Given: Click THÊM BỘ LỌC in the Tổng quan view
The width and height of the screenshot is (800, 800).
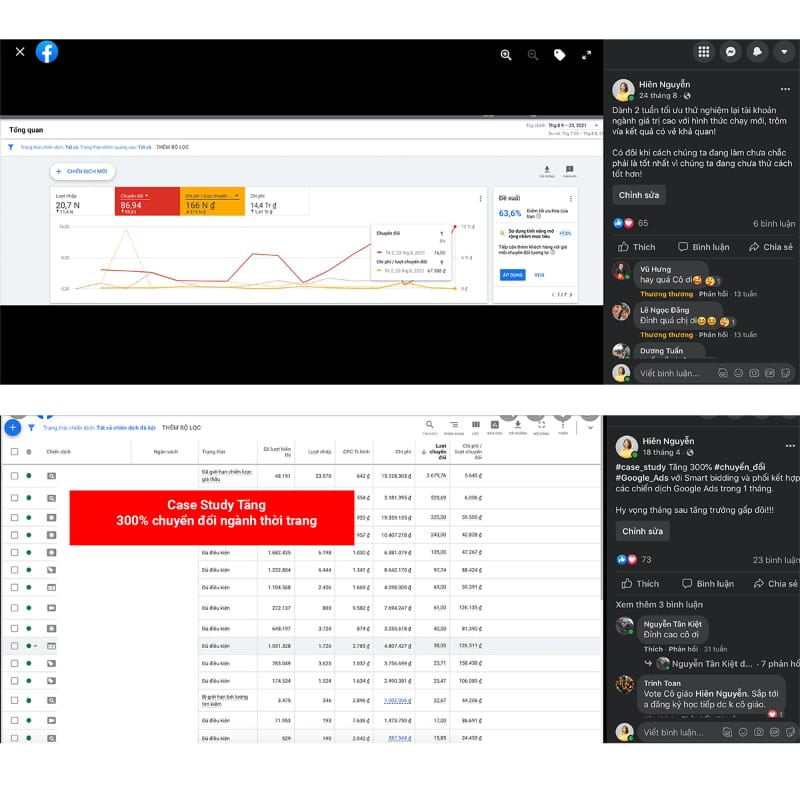Looking at the screenshot, I should click(172, 147).
